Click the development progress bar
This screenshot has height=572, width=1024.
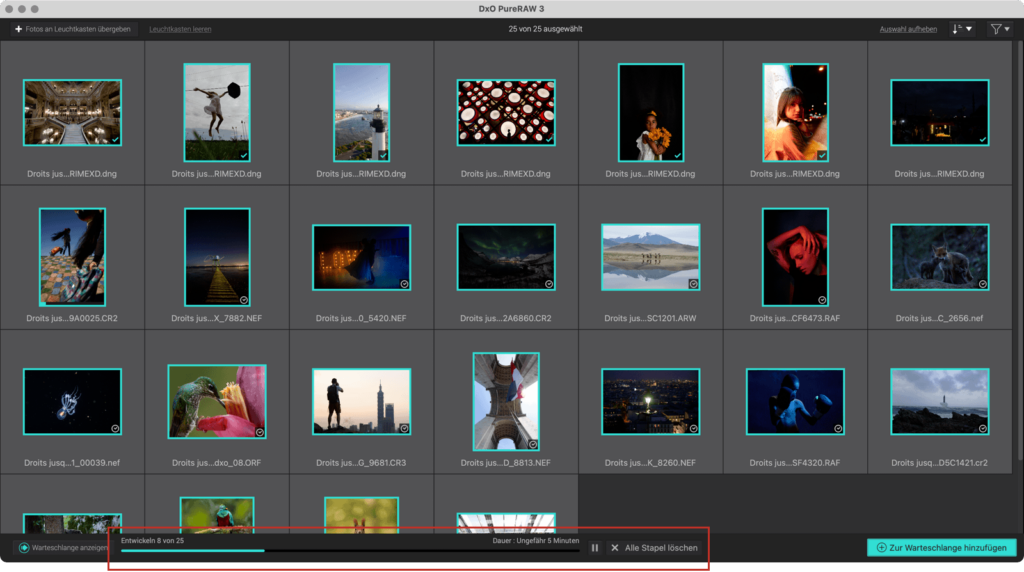click(x=350, y=551)
